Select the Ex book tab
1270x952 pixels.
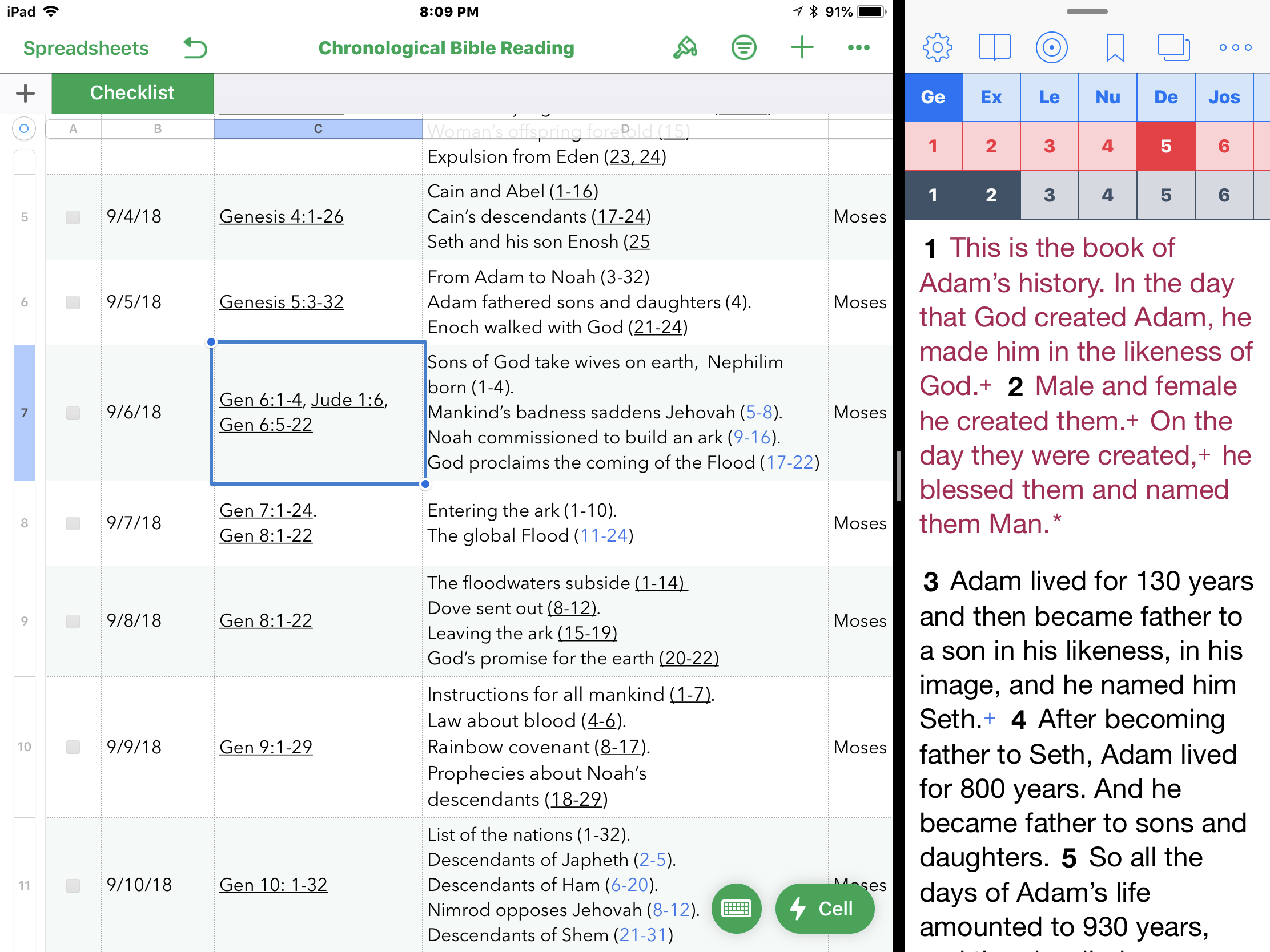pos(991,97)
